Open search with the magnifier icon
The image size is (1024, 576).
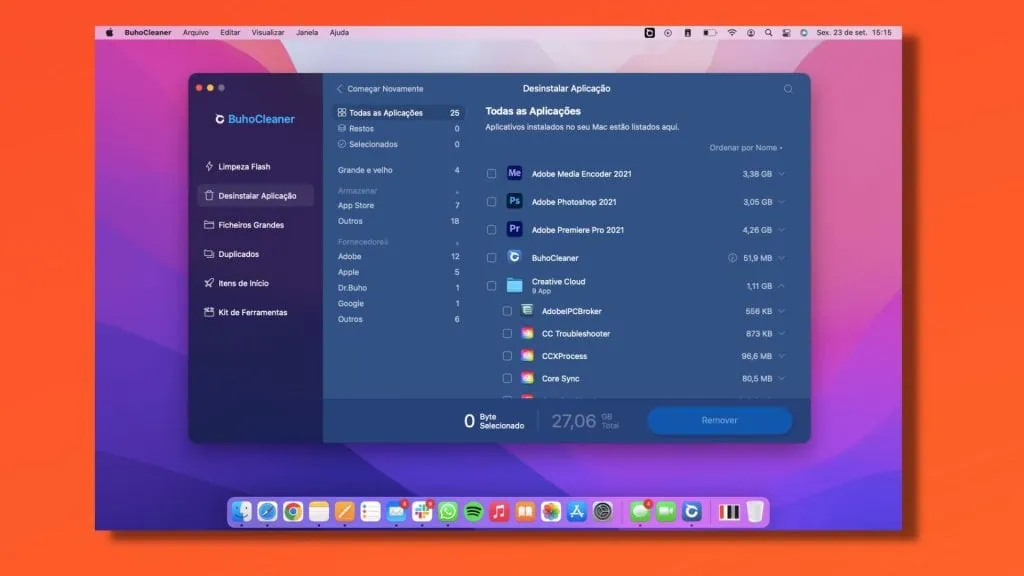[x=788, y=89]
